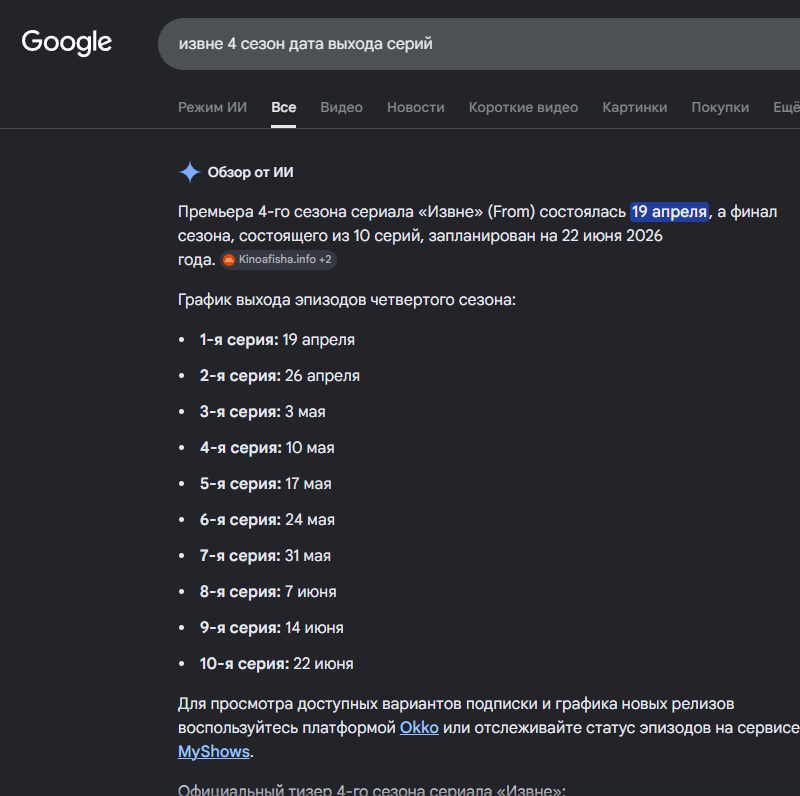The height and width of the screenshot is (796, 800).
Task: Switch to Короткие видео tab
Action: (523, 107)
